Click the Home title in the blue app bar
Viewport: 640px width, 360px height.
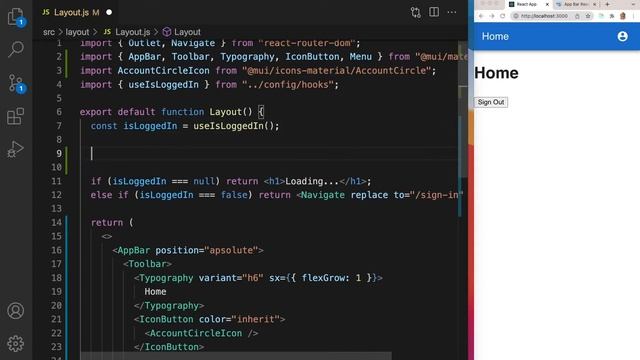click(495, 36)
